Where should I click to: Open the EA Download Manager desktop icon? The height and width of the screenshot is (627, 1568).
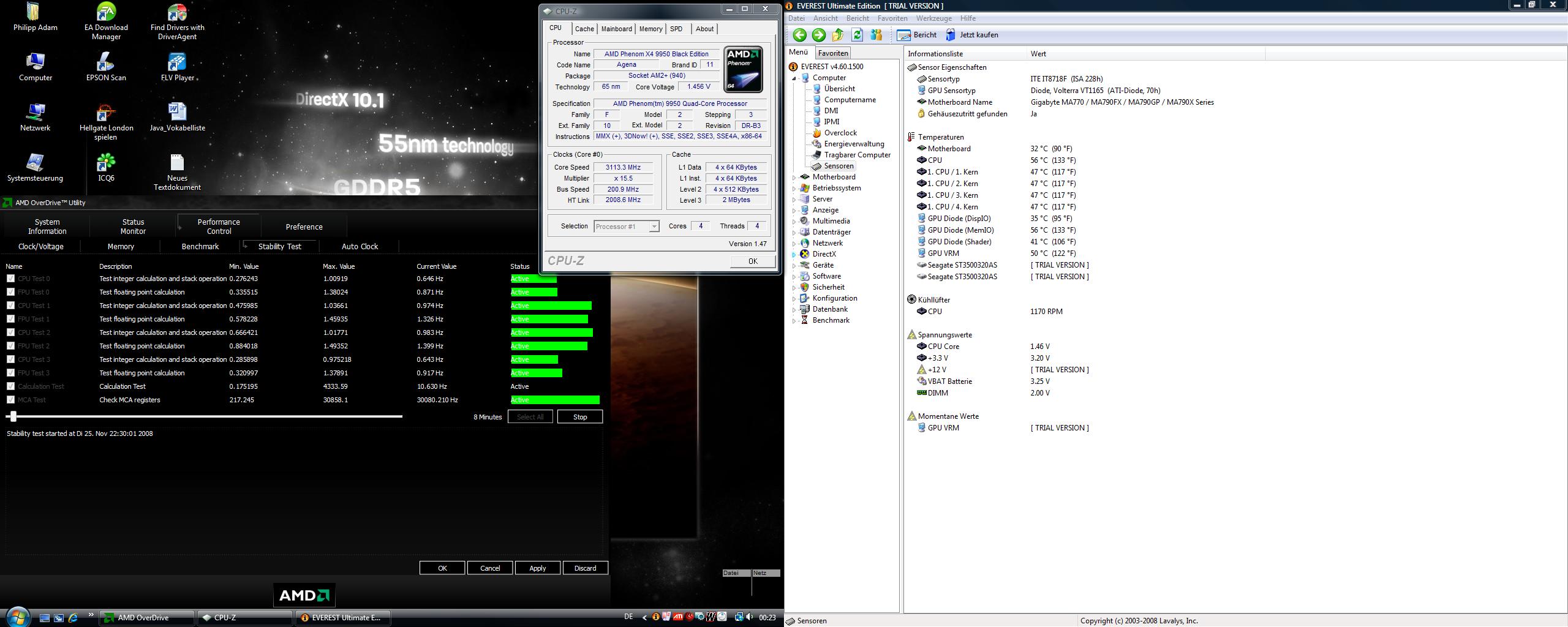pos(106,21)
